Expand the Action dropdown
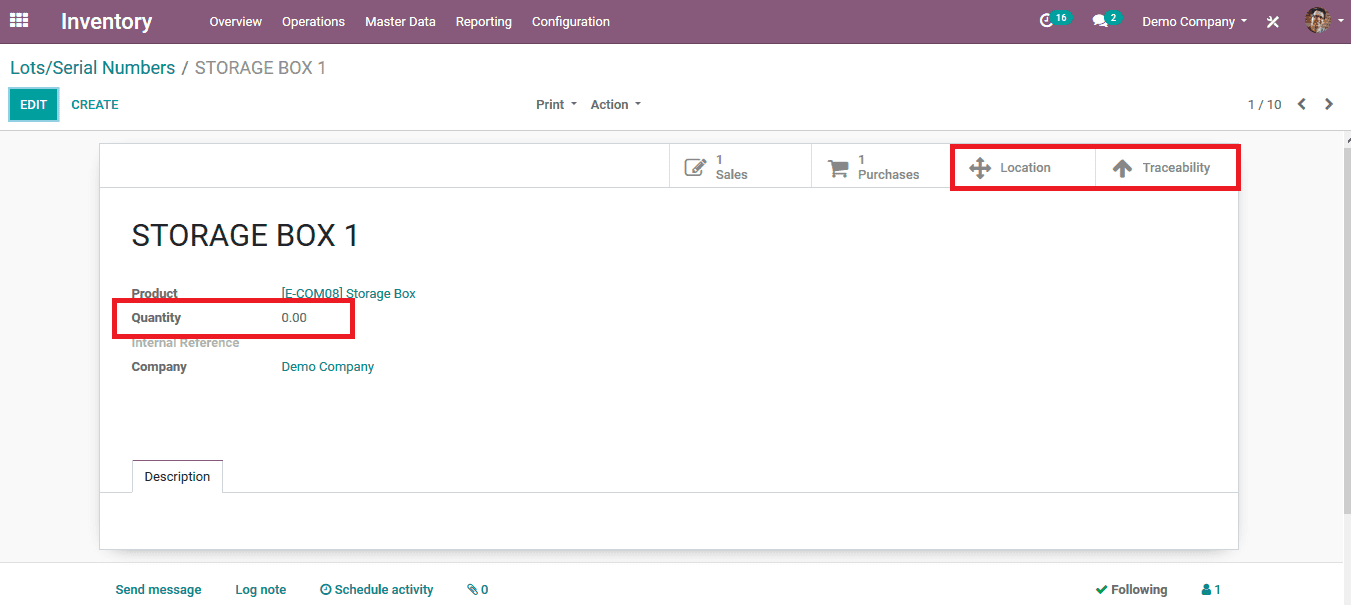This screenshot has height=605, width=1351. (x=616, y=104)
